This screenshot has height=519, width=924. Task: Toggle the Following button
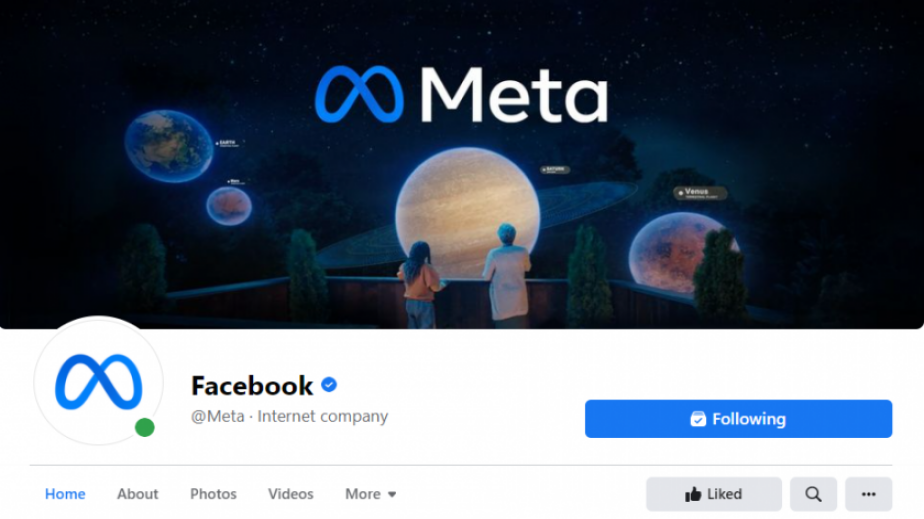pyautogui.click(x=738, y=419)
